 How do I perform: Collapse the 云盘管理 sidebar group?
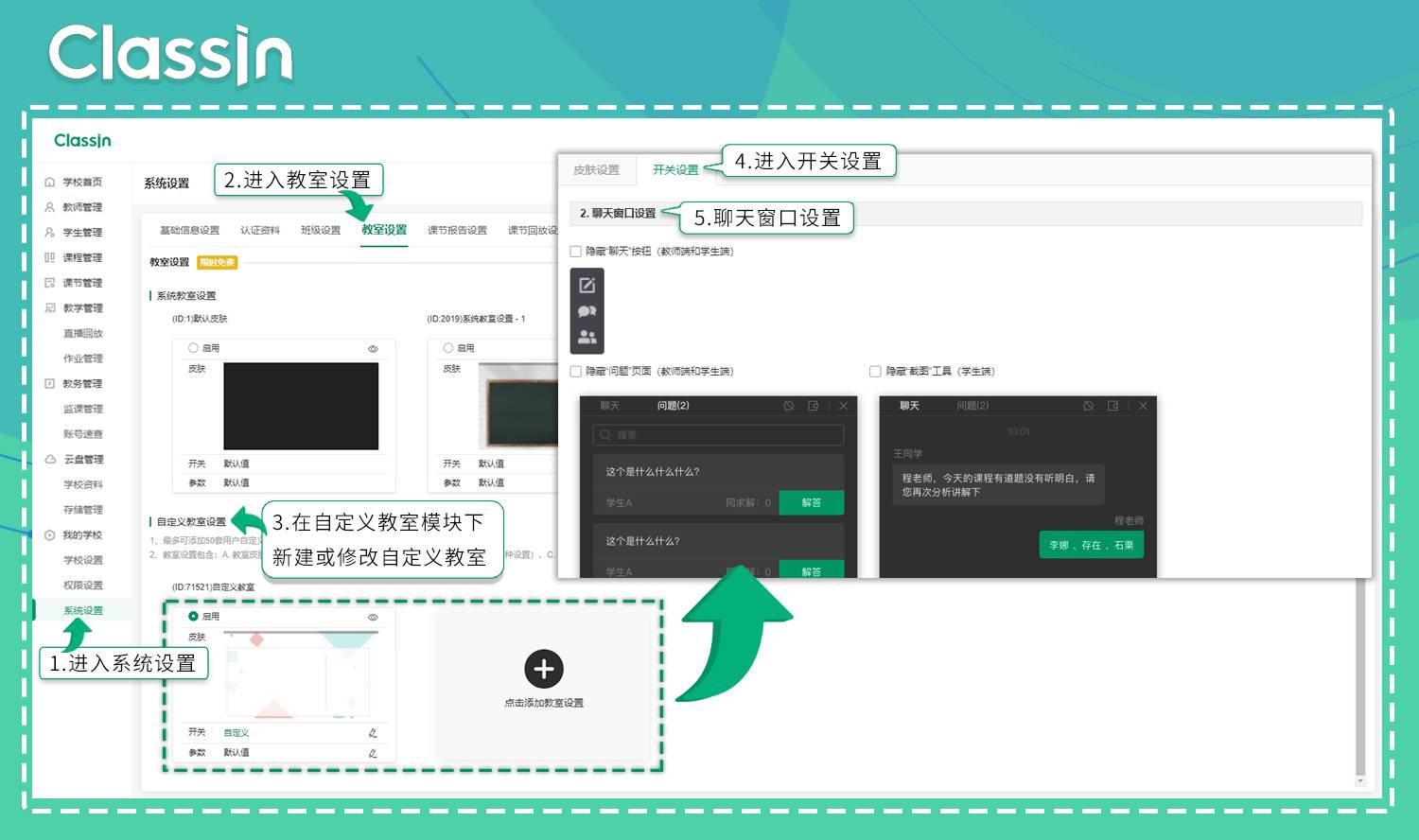(x=83, y=459)
